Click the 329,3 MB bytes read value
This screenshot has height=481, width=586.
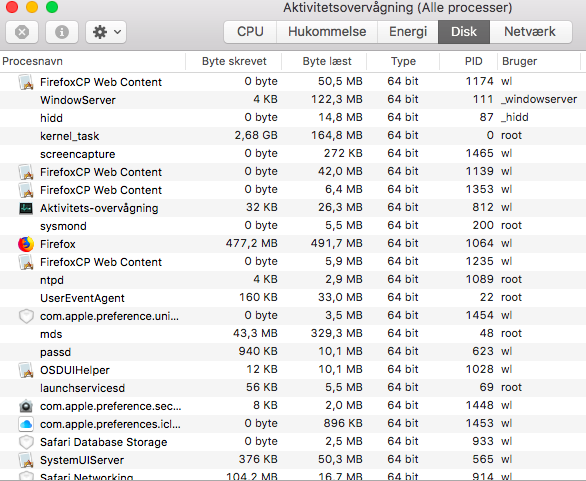[x=337, y=333]
